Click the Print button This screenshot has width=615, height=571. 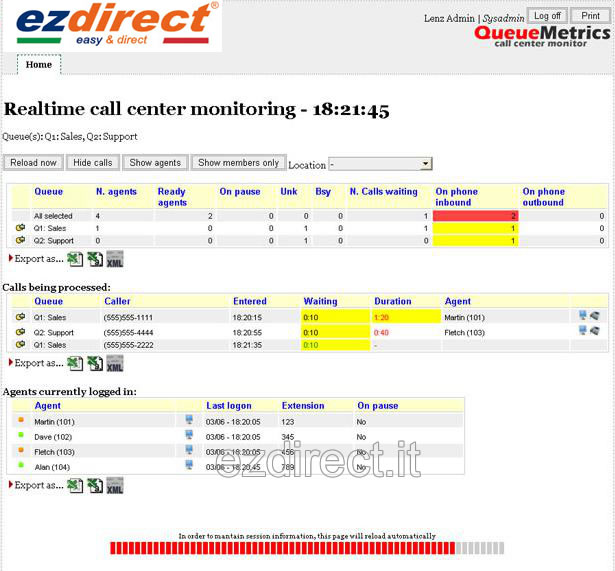click(590, 16)
